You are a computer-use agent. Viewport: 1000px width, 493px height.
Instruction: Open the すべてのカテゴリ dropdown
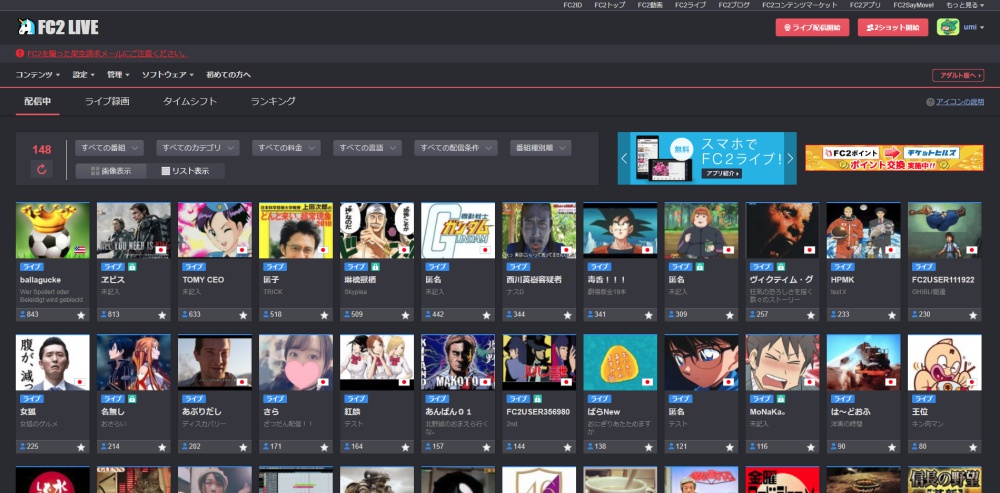[x=198, y=148]
